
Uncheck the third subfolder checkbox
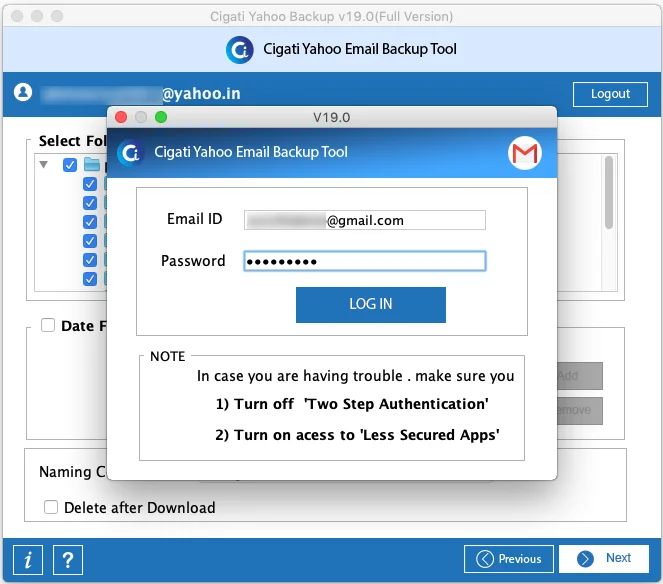click(x=90, y=222)
